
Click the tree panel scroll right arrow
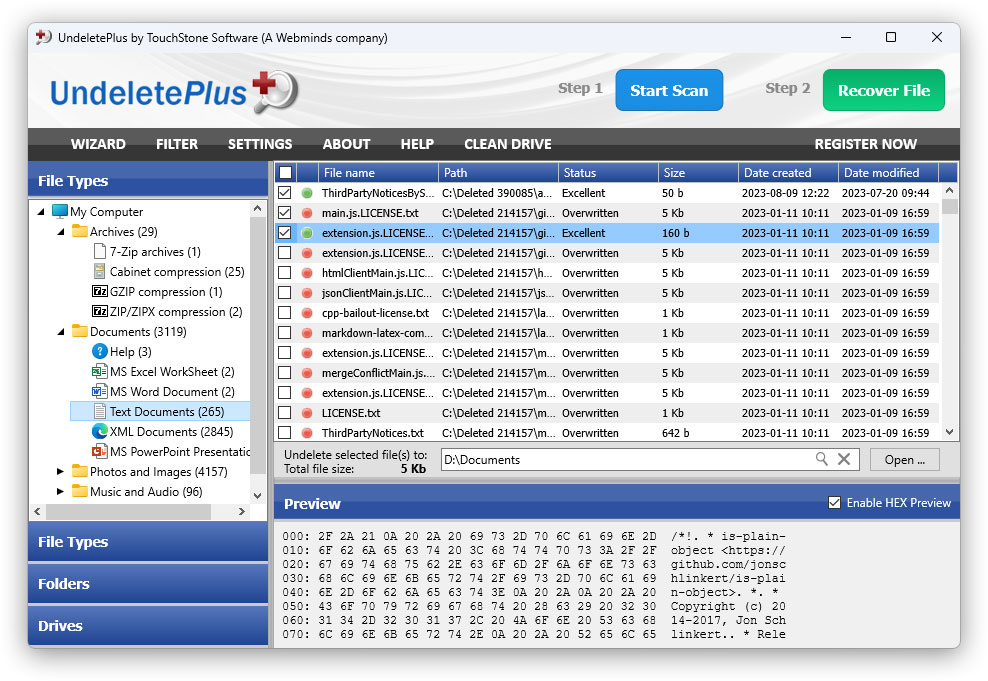click(241, 512)
